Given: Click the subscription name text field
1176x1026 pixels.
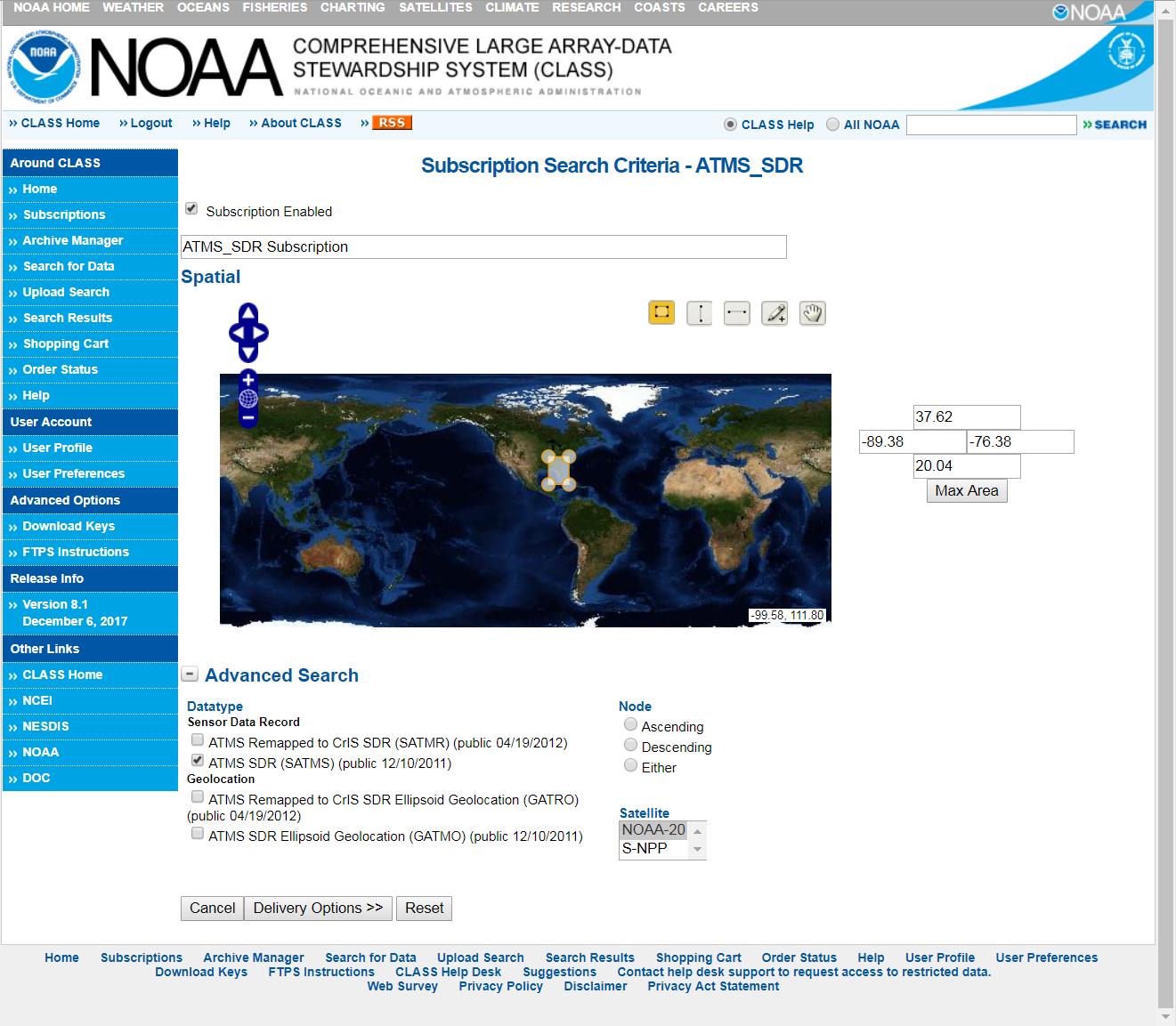Looking at the screenshot, I should coord(483,247).
